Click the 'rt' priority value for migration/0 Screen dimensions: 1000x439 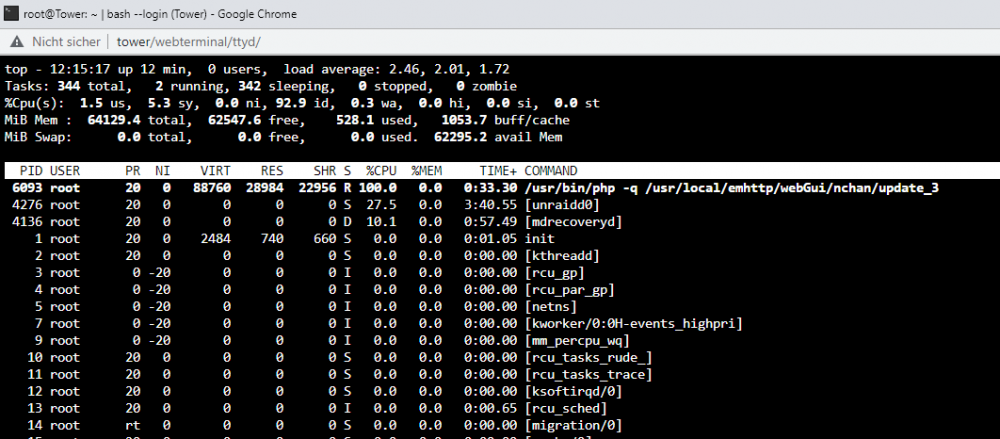(133, 425)
